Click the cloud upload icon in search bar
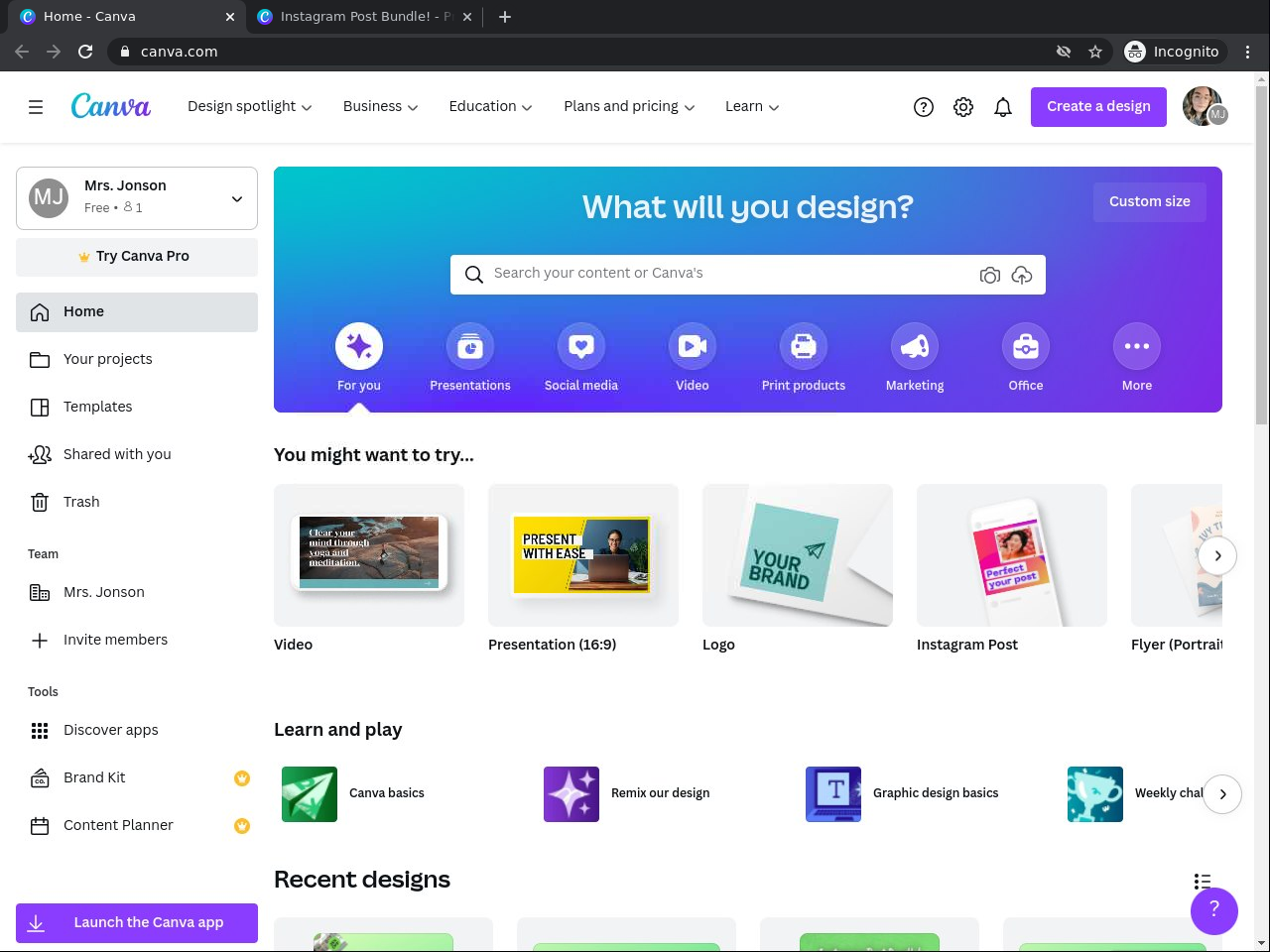1270x952 pixels. (x=1022, y=275)
